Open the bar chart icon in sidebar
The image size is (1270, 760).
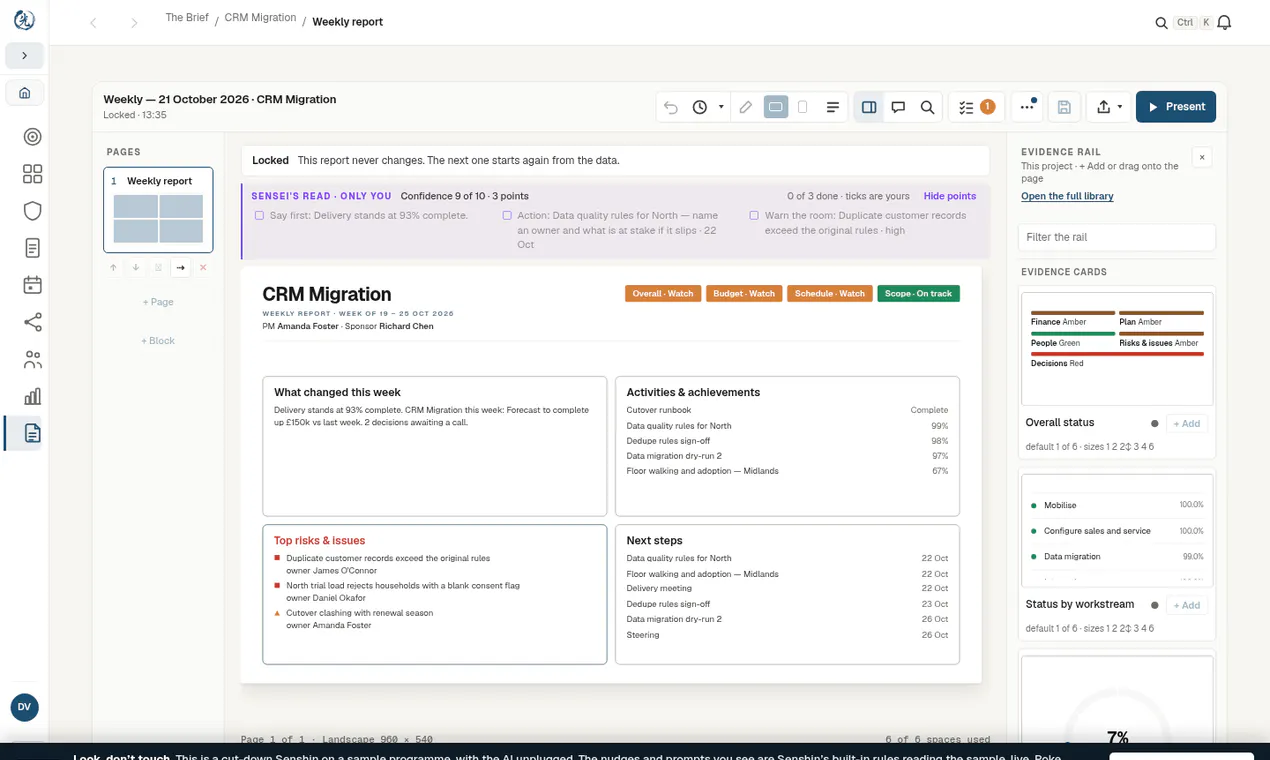33,396
